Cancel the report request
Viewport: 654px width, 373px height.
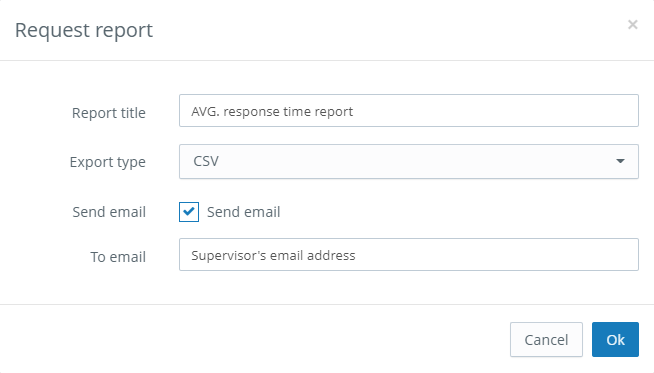click(546, 339)
